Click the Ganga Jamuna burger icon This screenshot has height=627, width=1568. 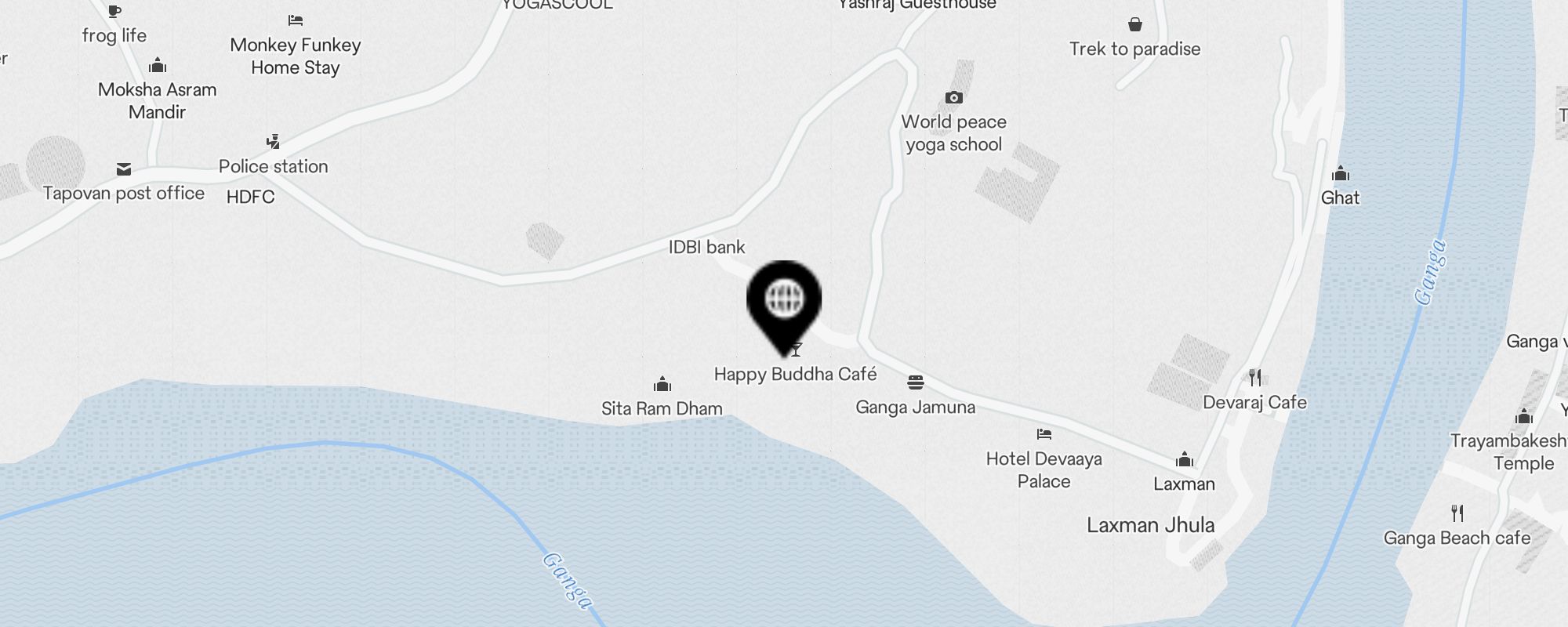coord(916,382)
